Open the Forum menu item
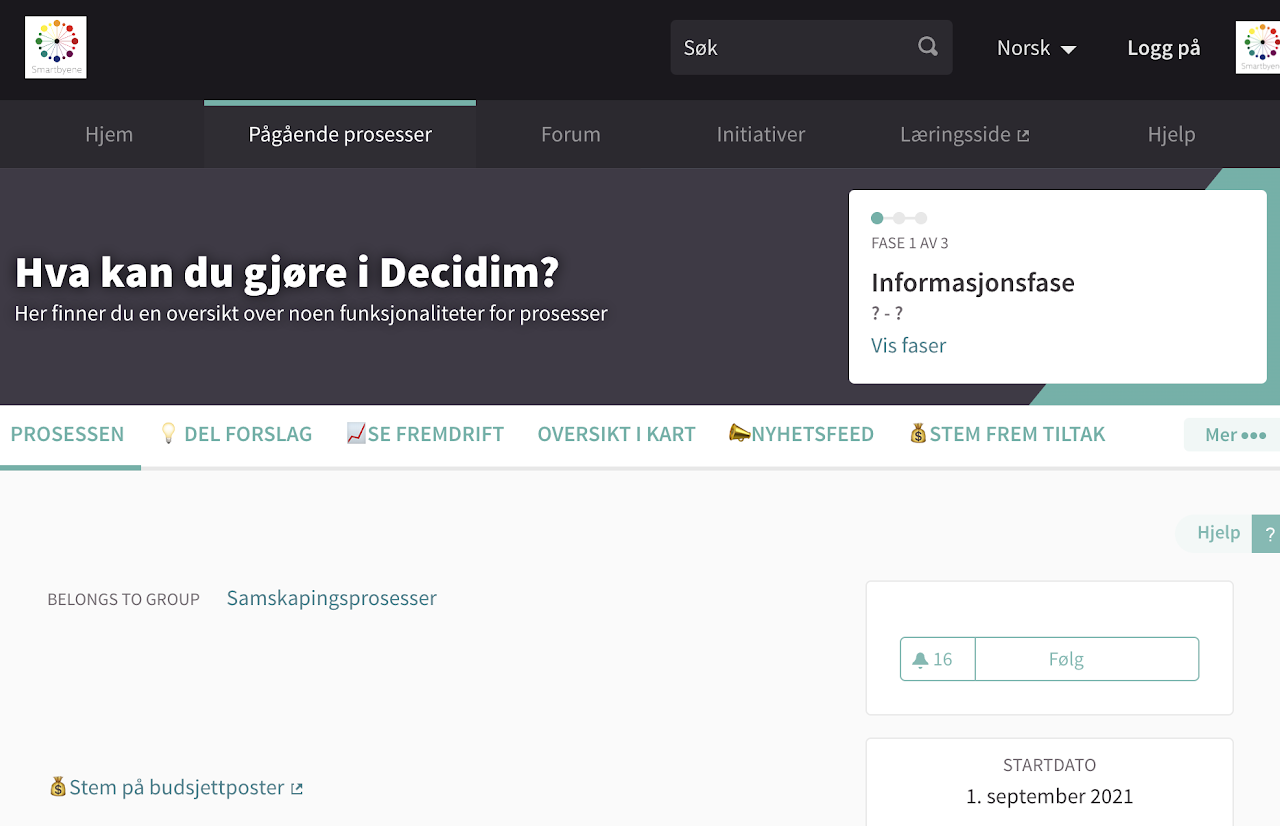This screenshot has height=826, width=1280. click(571, 134)
